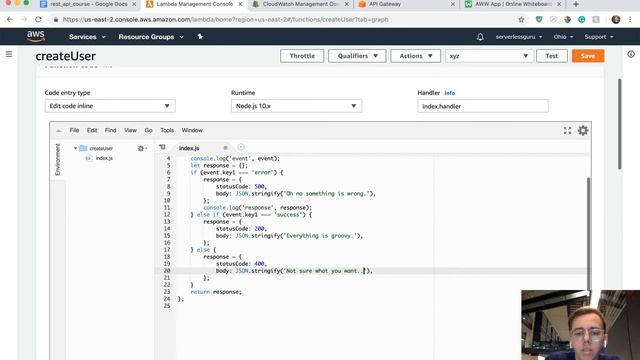640x360 pixels.
Task: Open the Runtime Node.js 10.x dropdown
Action: pyautogui.click(x=296, y=106)
